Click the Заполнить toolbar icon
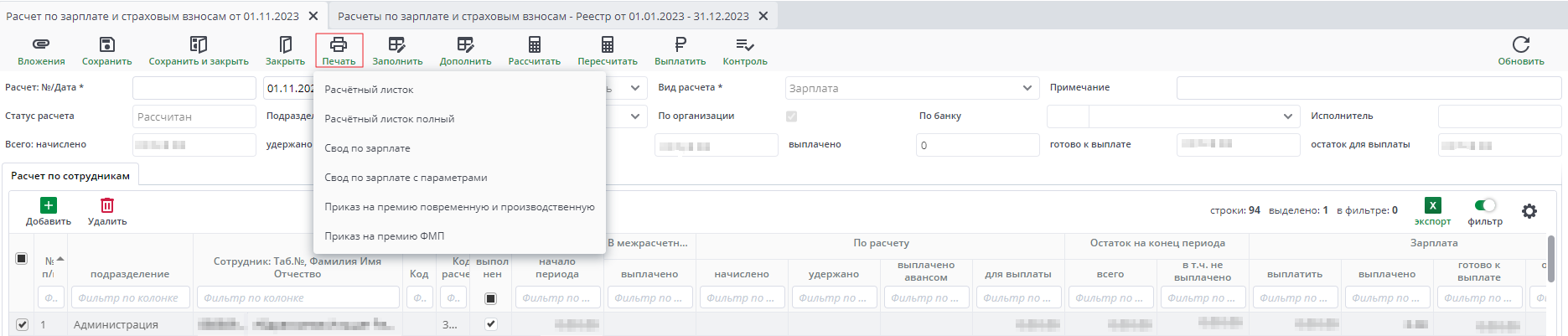1568x336 pixels. 397,44
